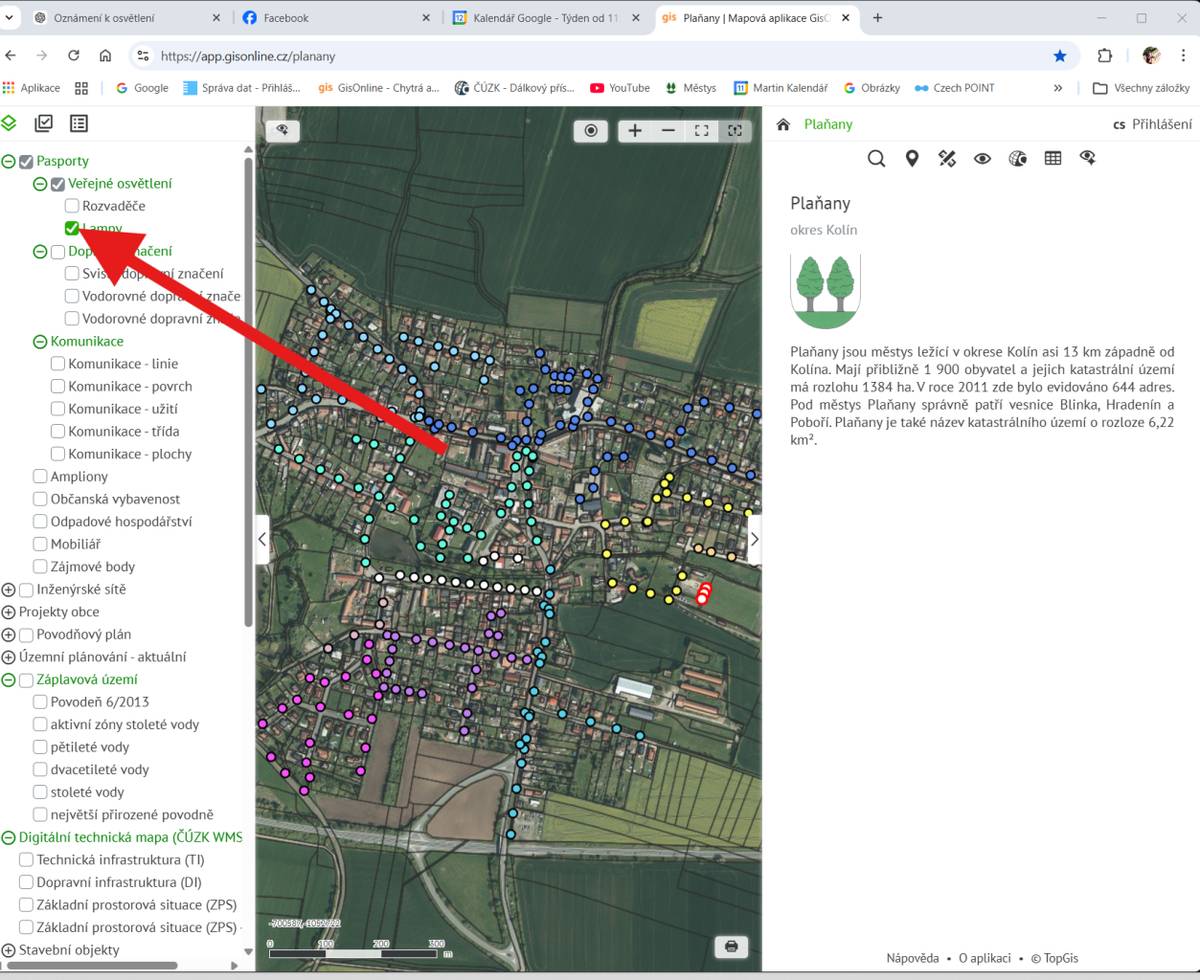The width and height of the screenshot is (1200, 980).
Task: Enable Občanská vybavenost checkbox
Action: pos(40,499)
